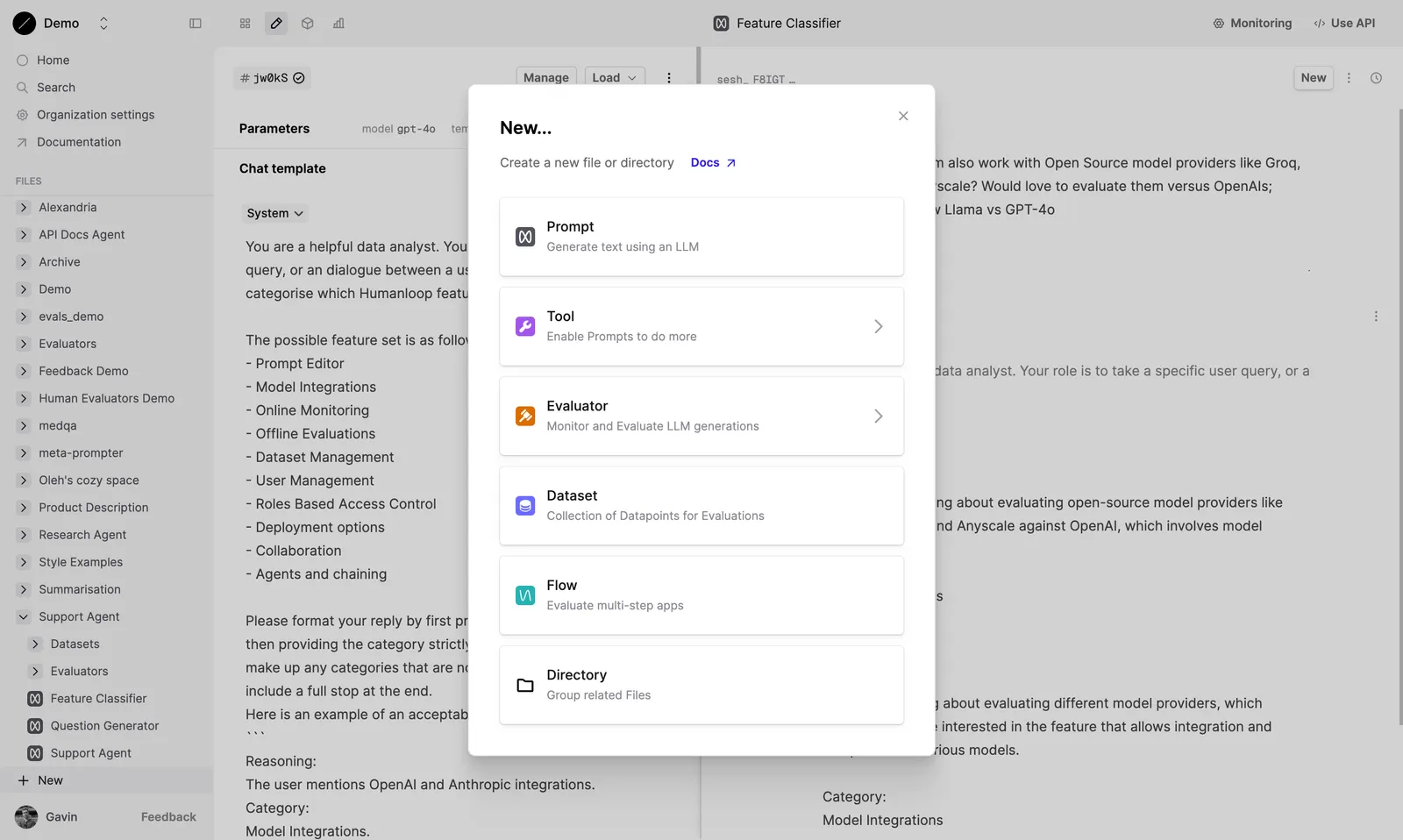This screenshot has height=840, width=1403.
Task: Click the Feedback link
Action: 168,817
